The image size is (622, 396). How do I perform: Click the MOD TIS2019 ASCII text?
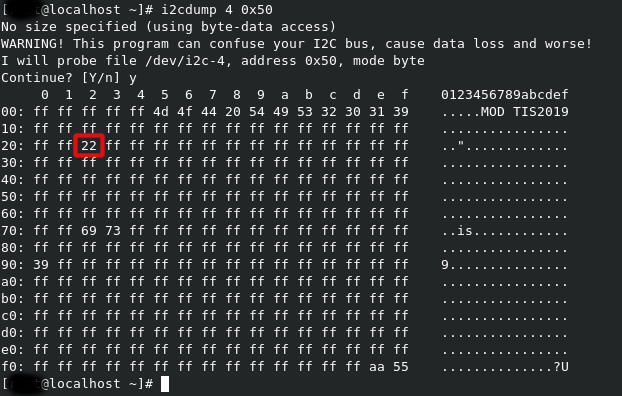pyautogui.click(x=525, y=111)
